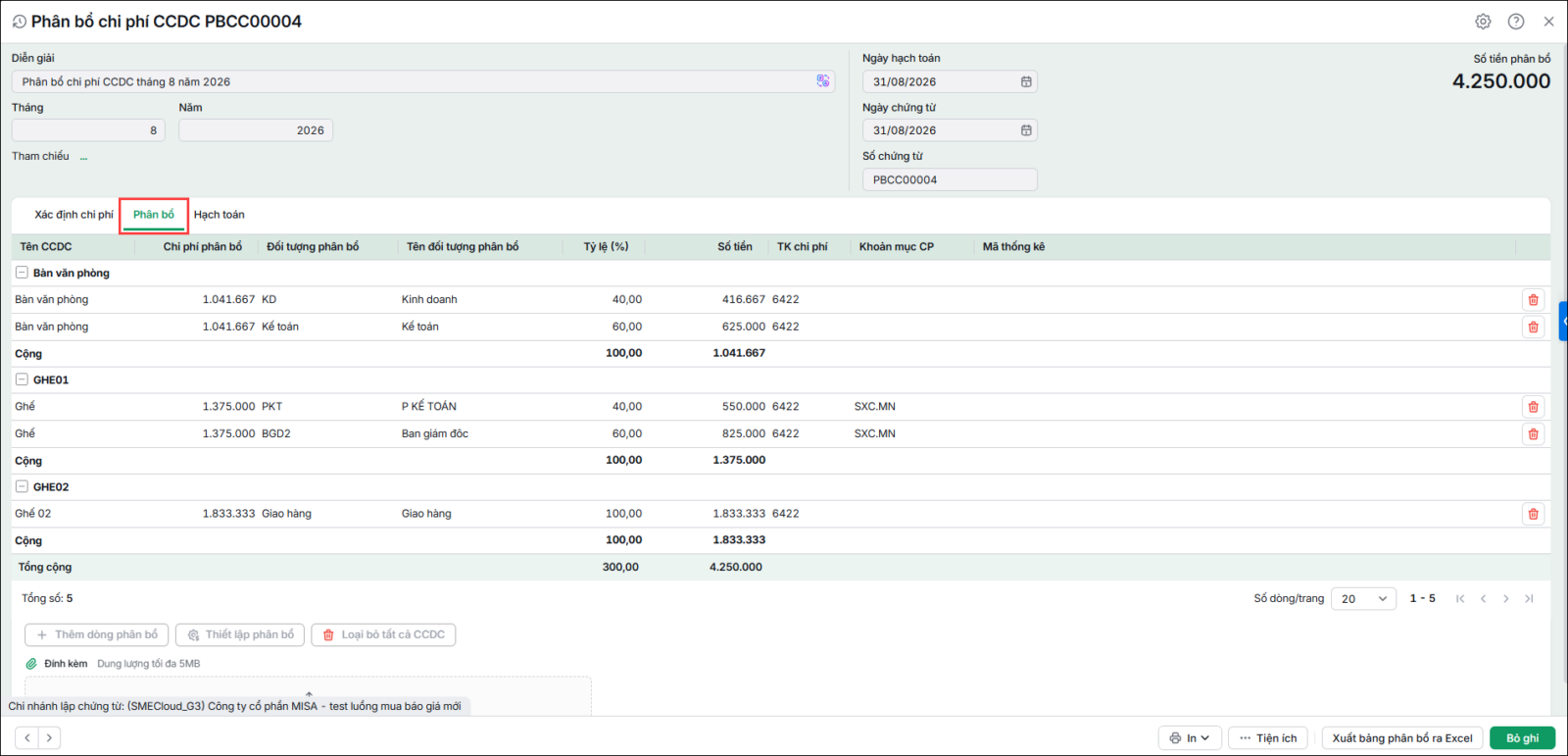This screenshot has height=756, width=1568.
Task: Collapse the GHE01 group
Action: point(22,379)
